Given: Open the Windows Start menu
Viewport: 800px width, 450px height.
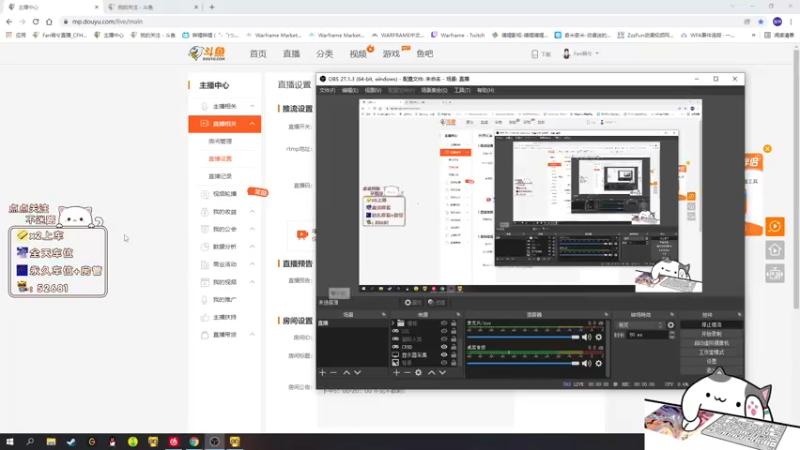Looking at the screenshot, I should pos(10,442).
